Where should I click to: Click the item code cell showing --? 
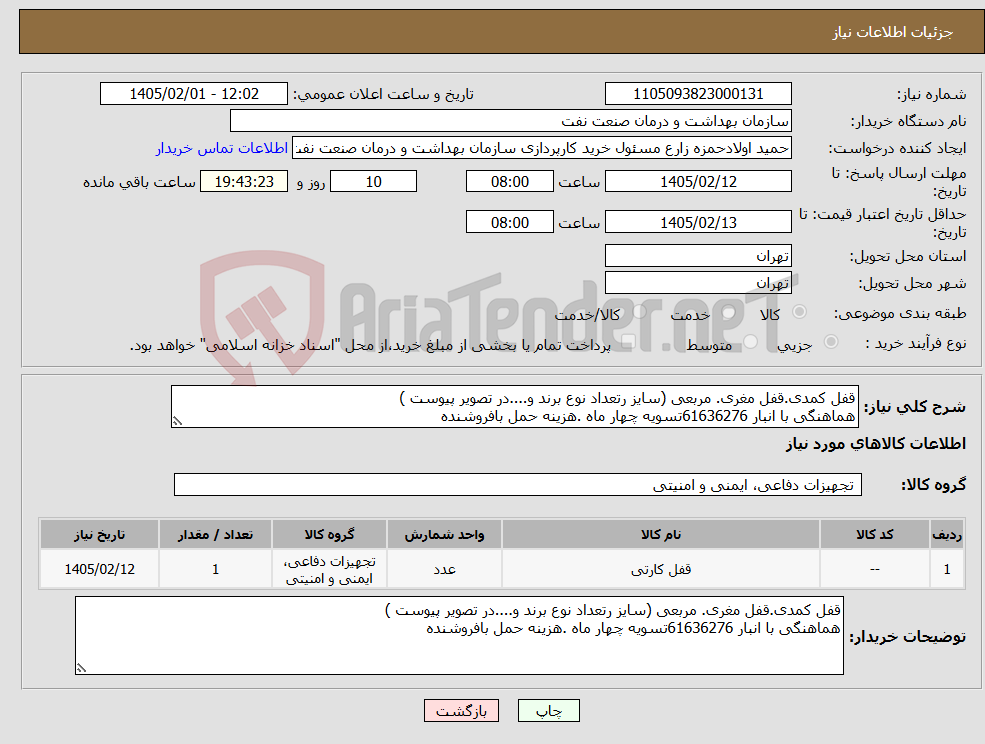[x=874, y=569]
